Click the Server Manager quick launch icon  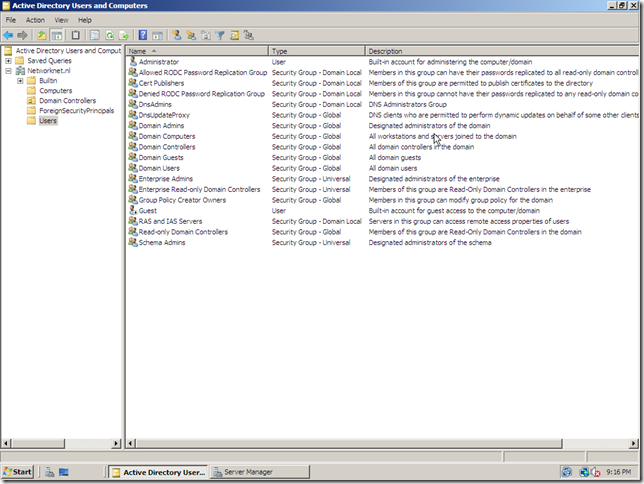pyautogui.click(x=50, y=472)
